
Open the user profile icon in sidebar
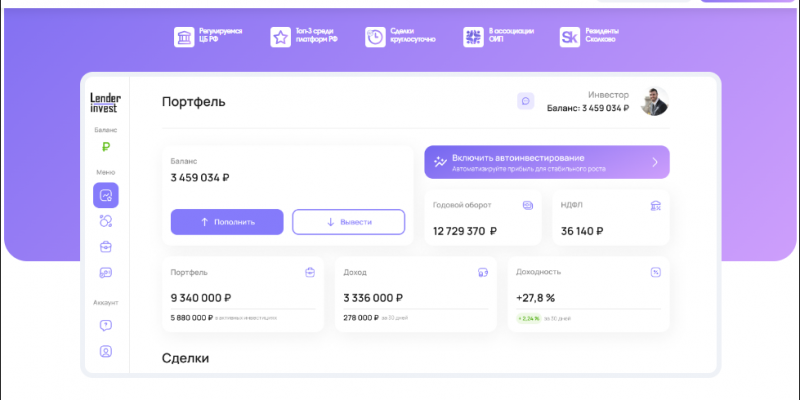(105, 351)
